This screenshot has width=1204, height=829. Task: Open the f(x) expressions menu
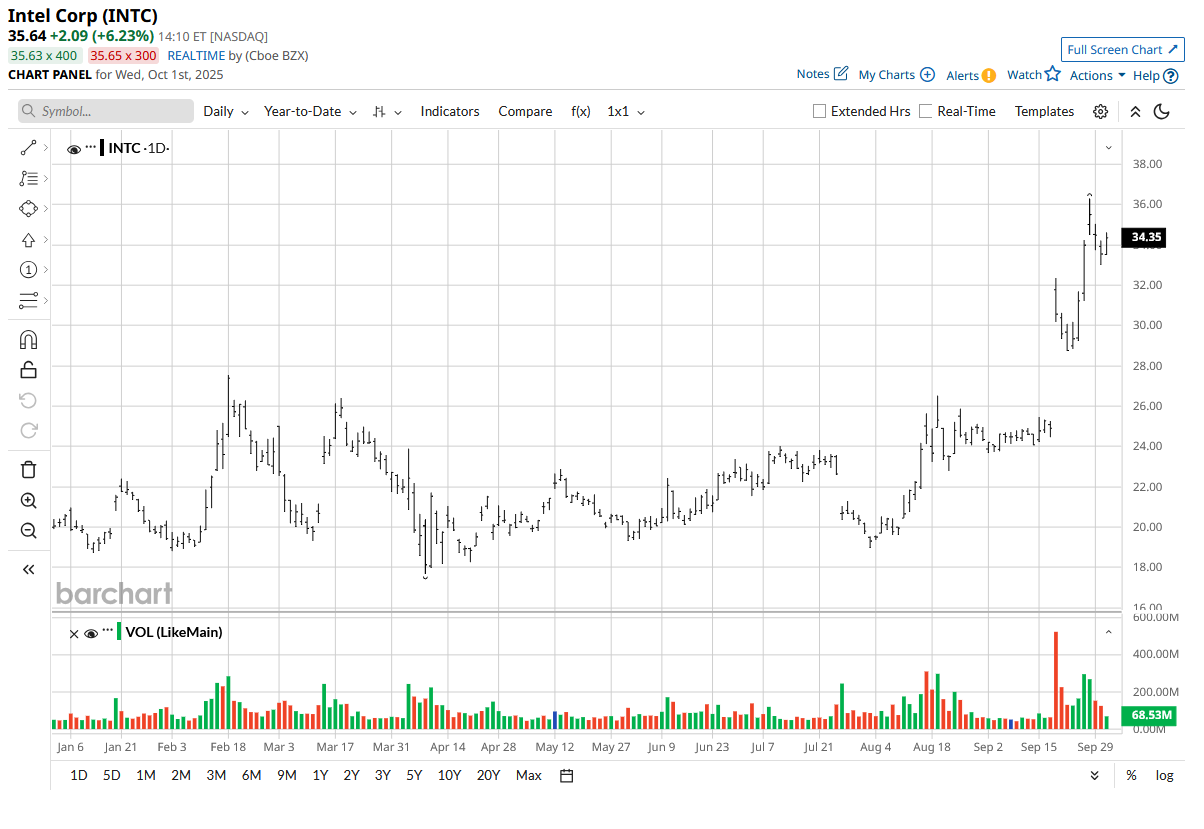pos(581,111)
